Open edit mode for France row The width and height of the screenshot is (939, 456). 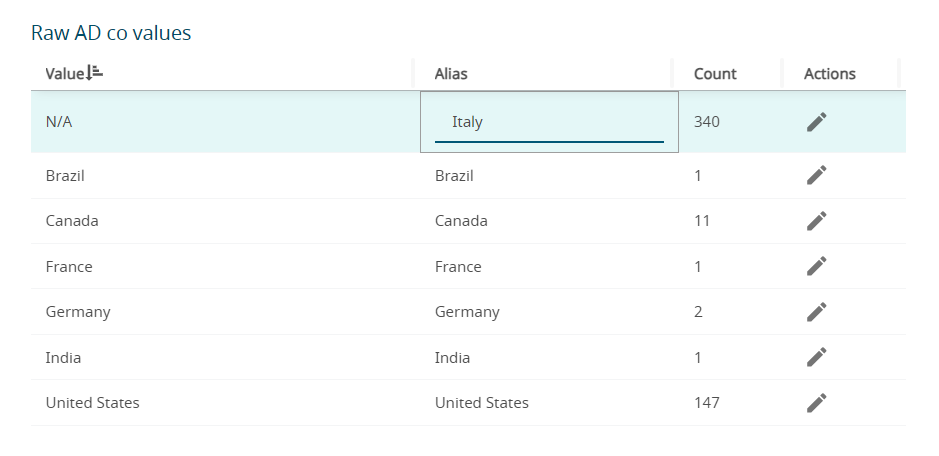coord(816,266)
